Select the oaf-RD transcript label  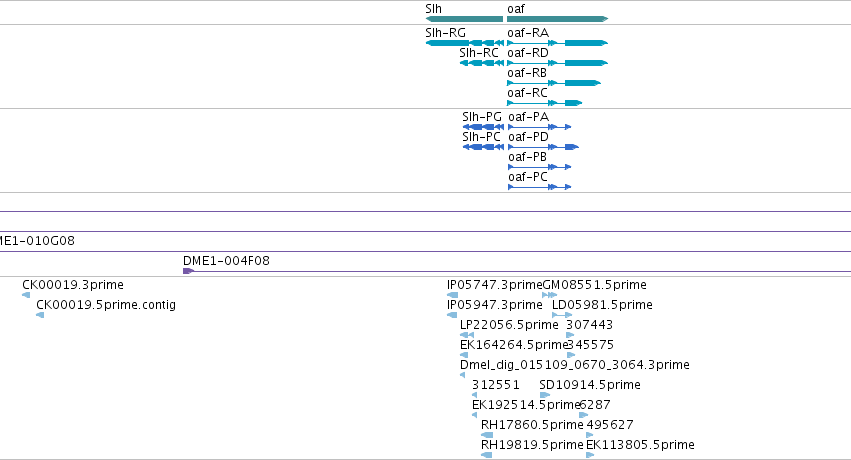[x=528, y=53]
